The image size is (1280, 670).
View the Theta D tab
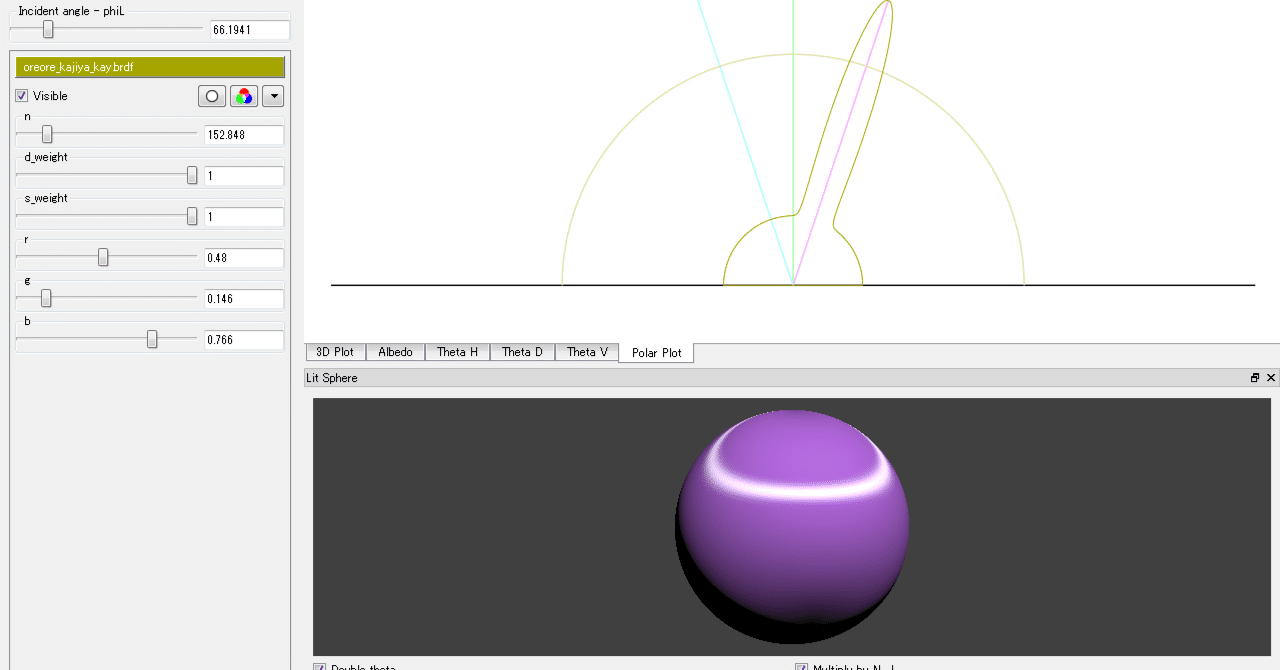click(x=521, y=352)
